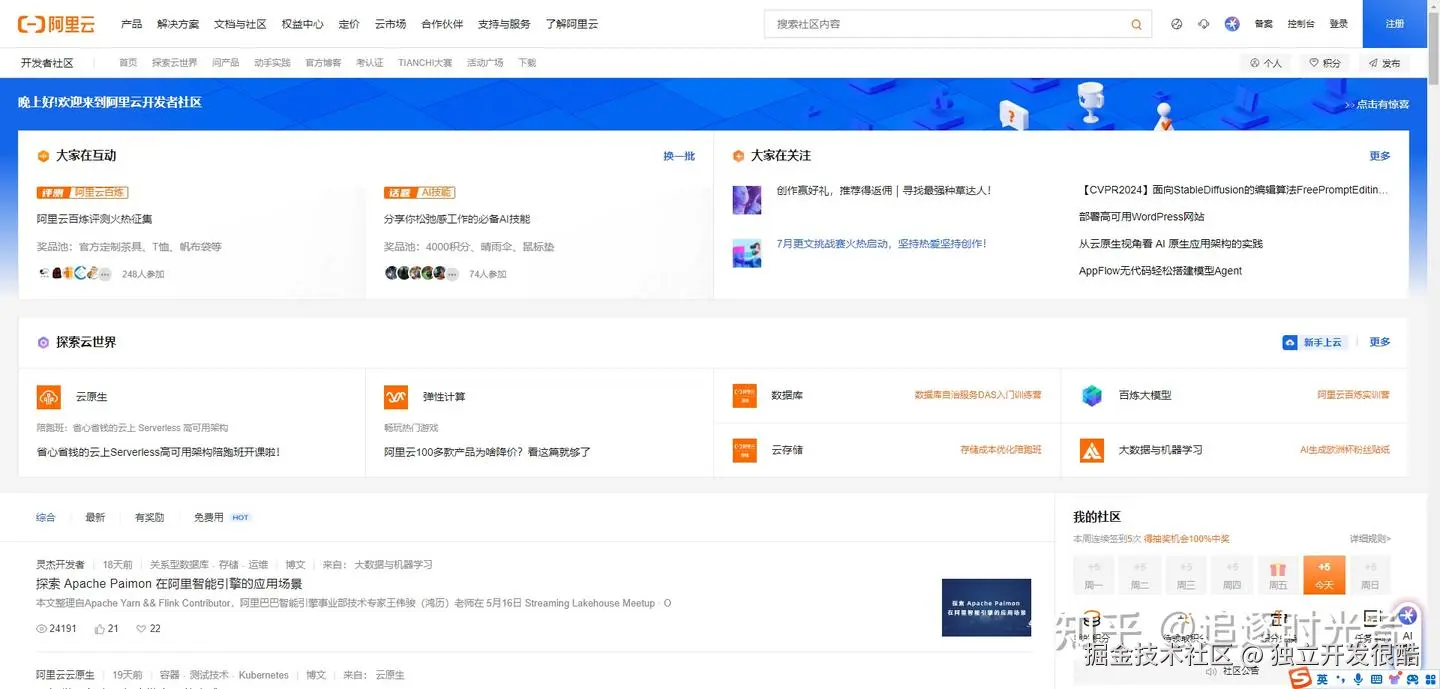Open TIANCHI大赛 in community nav
The image size is (1440, 689).
(425, 63)
